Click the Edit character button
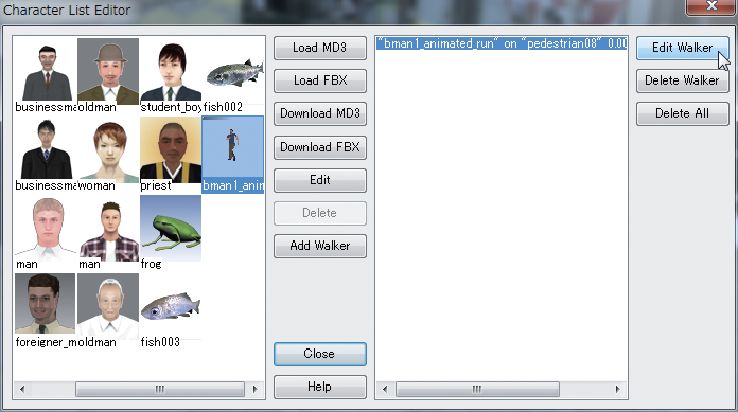738x412 pixels. 320,180
